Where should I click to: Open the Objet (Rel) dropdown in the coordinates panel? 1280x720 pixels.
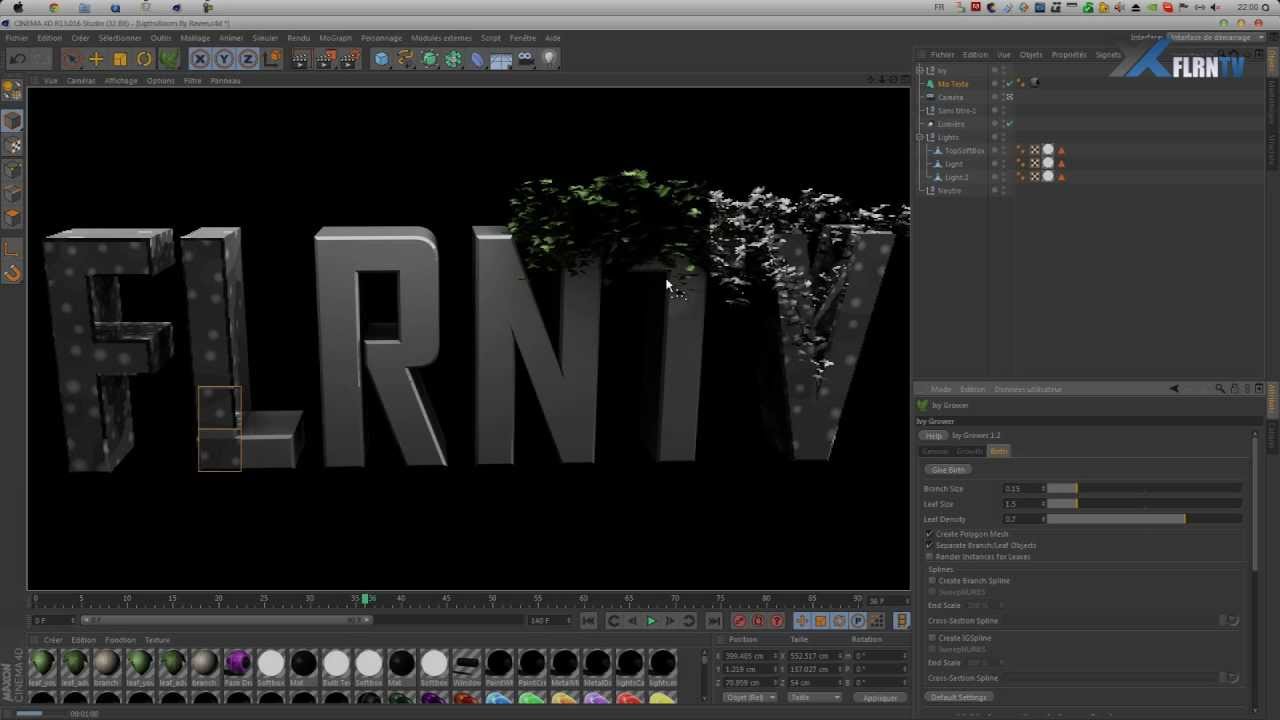(749, 697)
